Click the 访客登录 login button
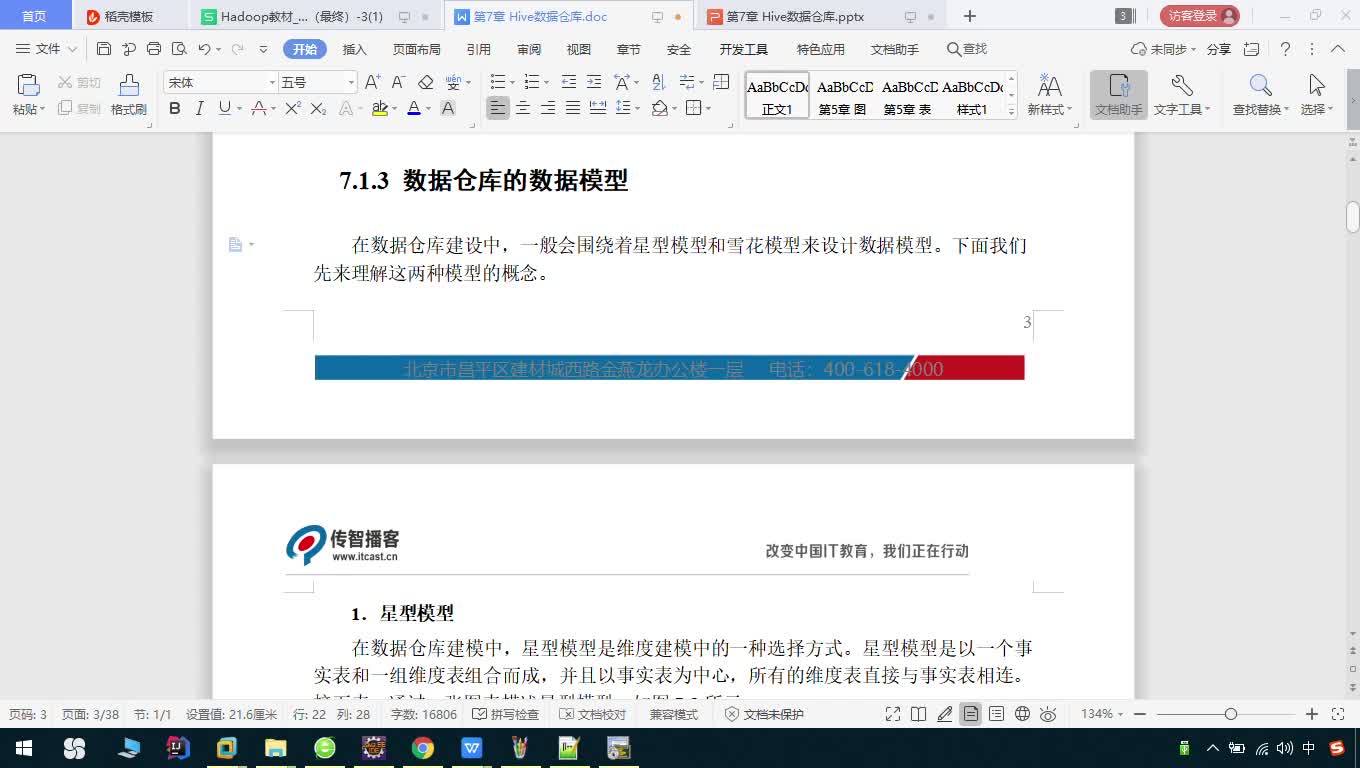Viewport: 1360px width, 768px height. 1199,16
